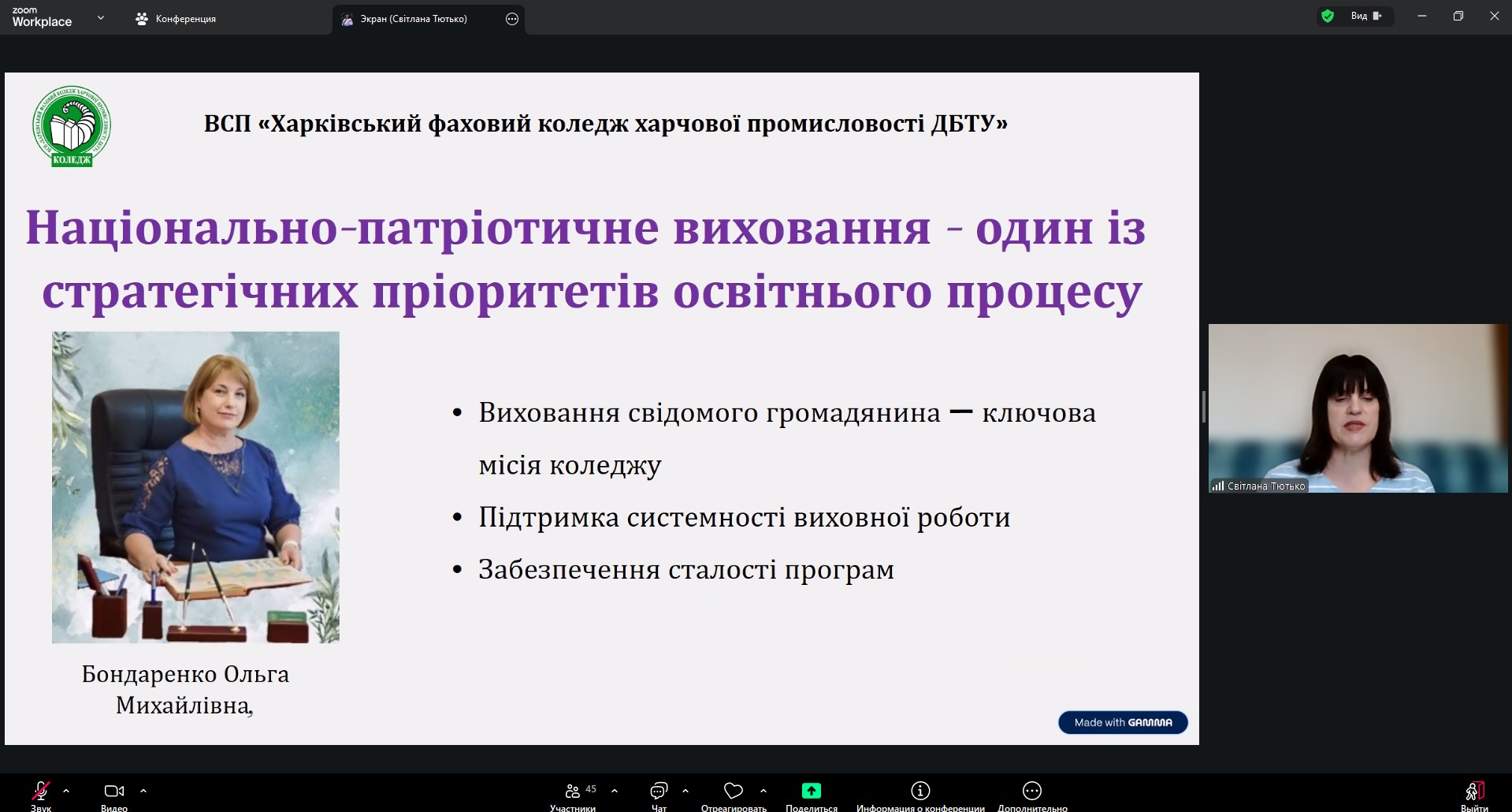
Task: Open reactions with the Отреагировать heart icon
Action: click(734, 791)
